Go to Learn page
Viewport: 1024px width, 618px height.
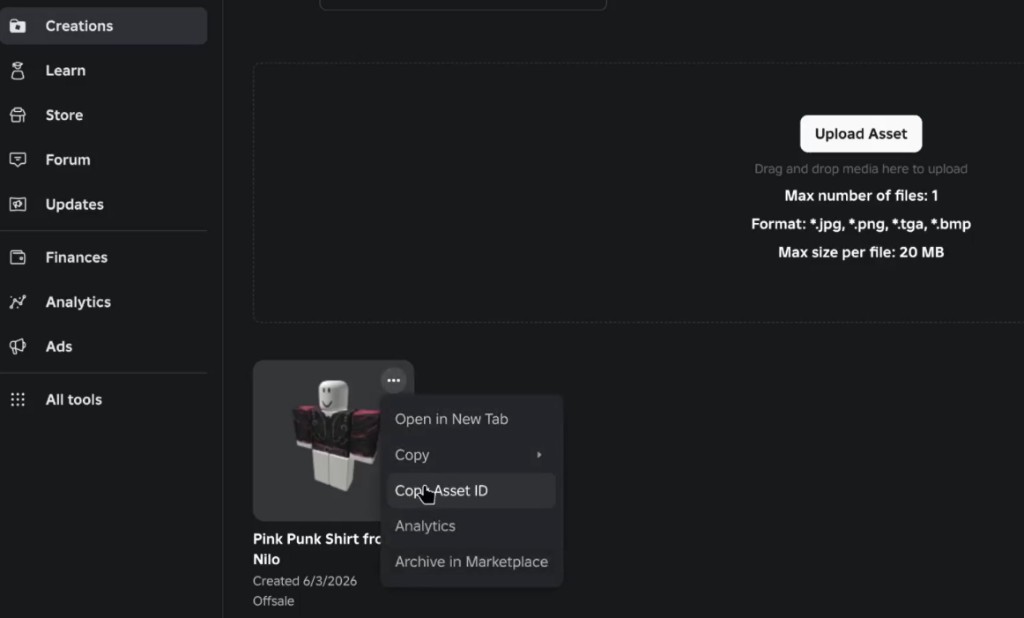65,71
